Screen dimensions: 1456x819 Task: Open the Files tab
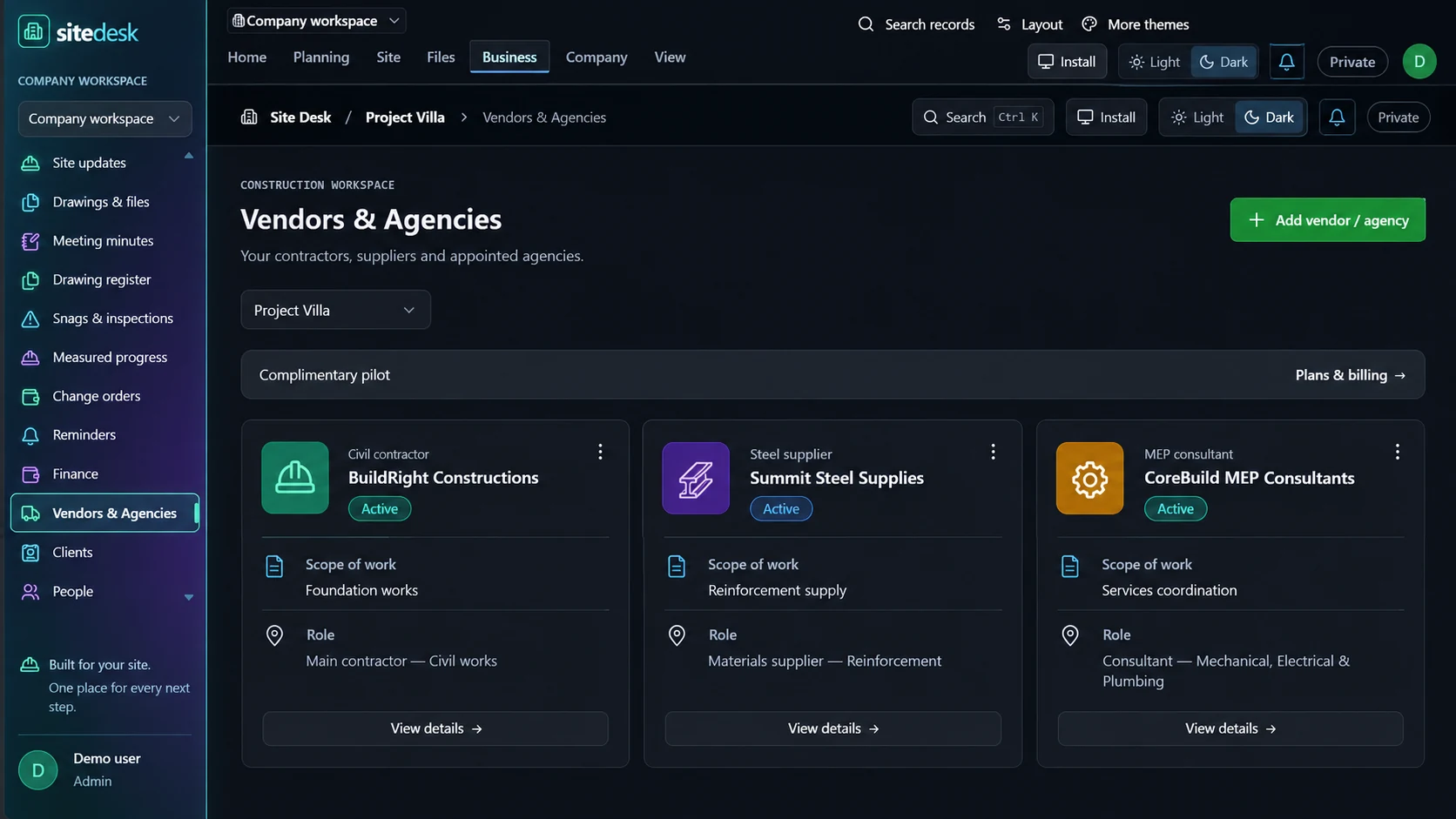[441, 57]
